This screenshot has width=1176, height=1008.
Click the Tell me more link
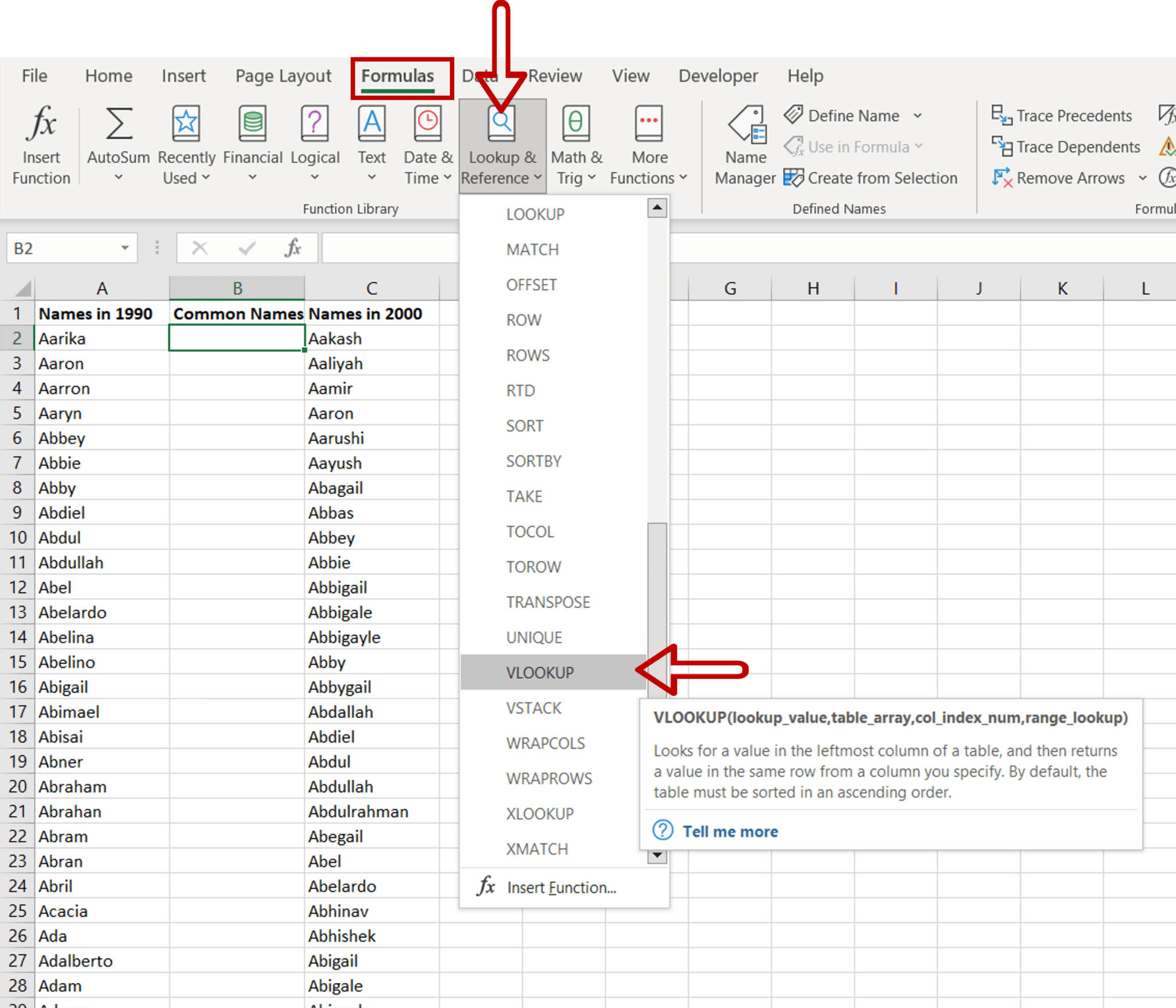click(x=729, y=831)
